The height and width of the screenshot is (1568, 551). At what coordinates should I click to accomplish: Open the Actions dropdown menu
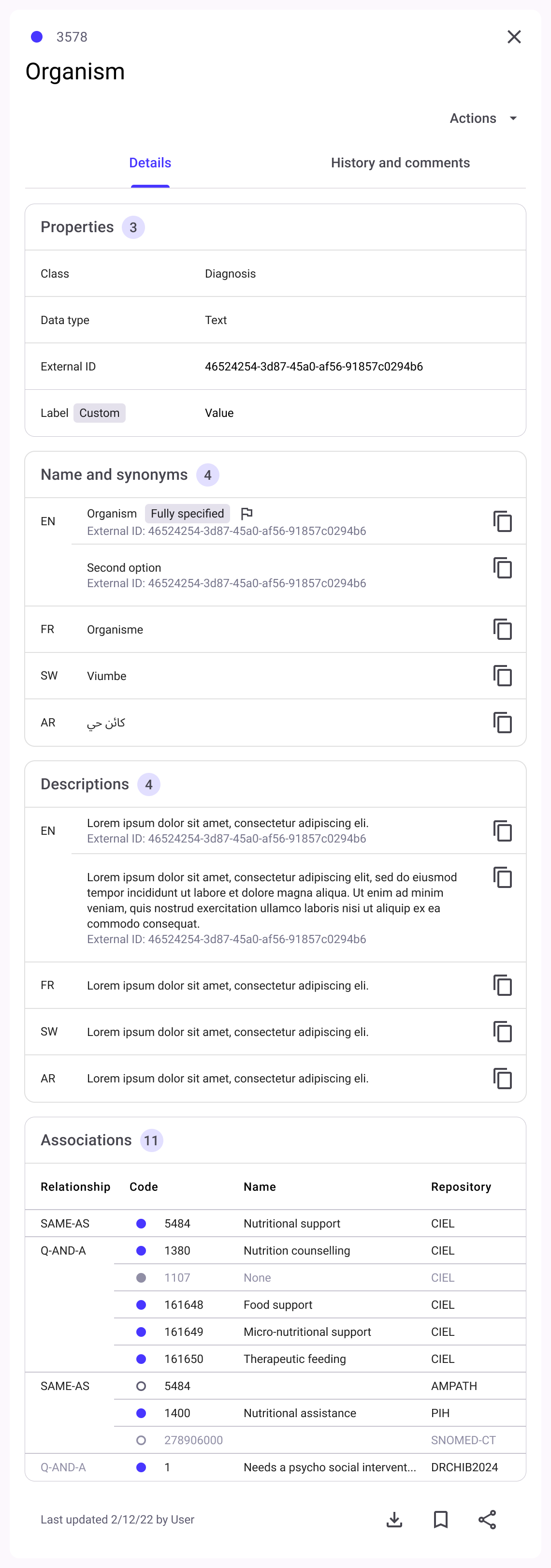pos(483,118)
